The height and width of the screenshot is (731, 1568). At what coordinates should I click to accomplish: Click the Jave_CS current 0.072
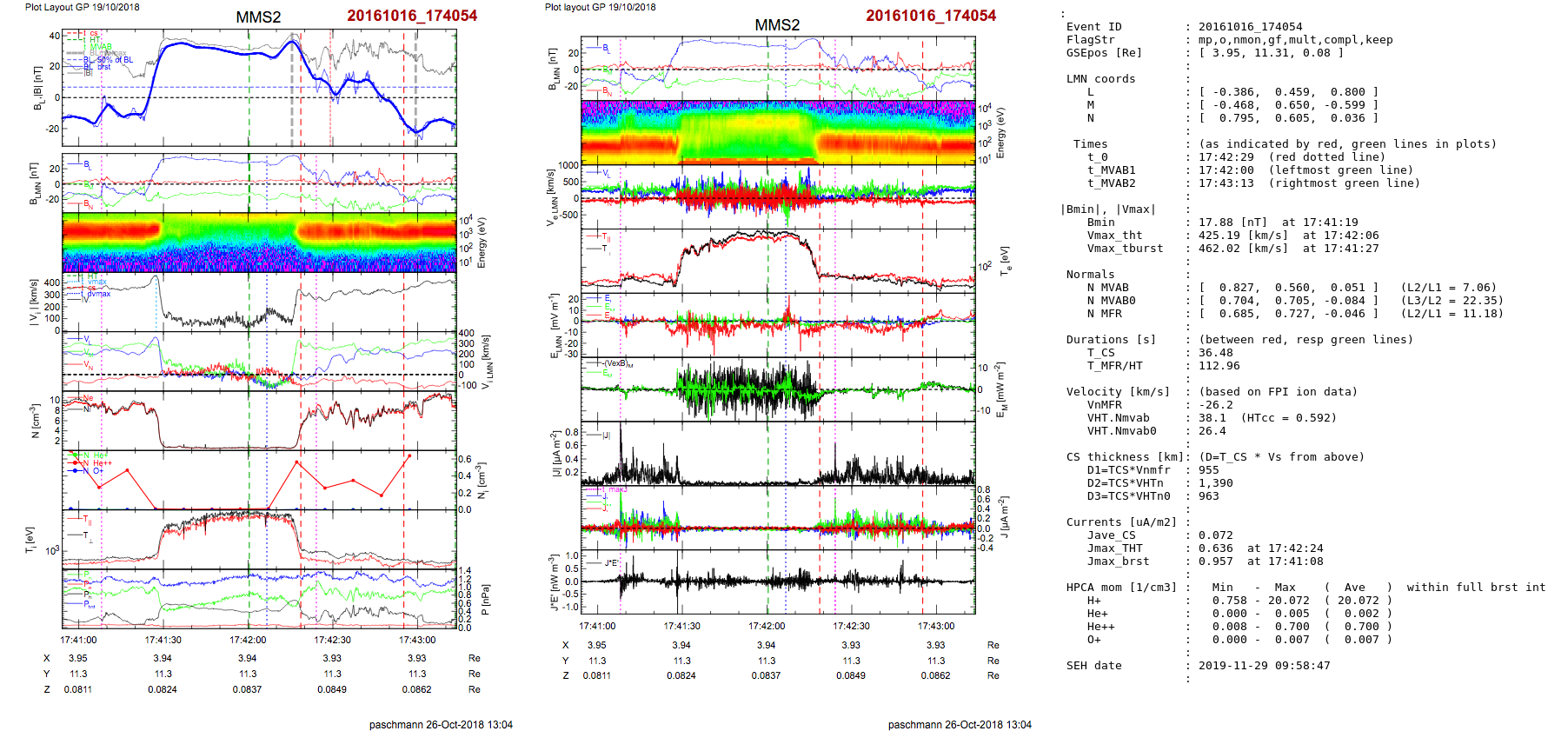[1216, 535]
